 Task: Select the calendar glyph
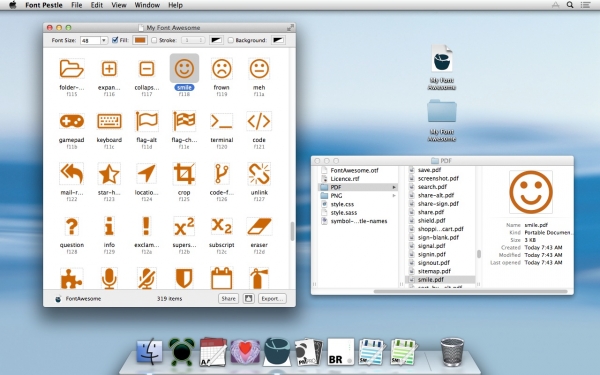click(222, 278)
